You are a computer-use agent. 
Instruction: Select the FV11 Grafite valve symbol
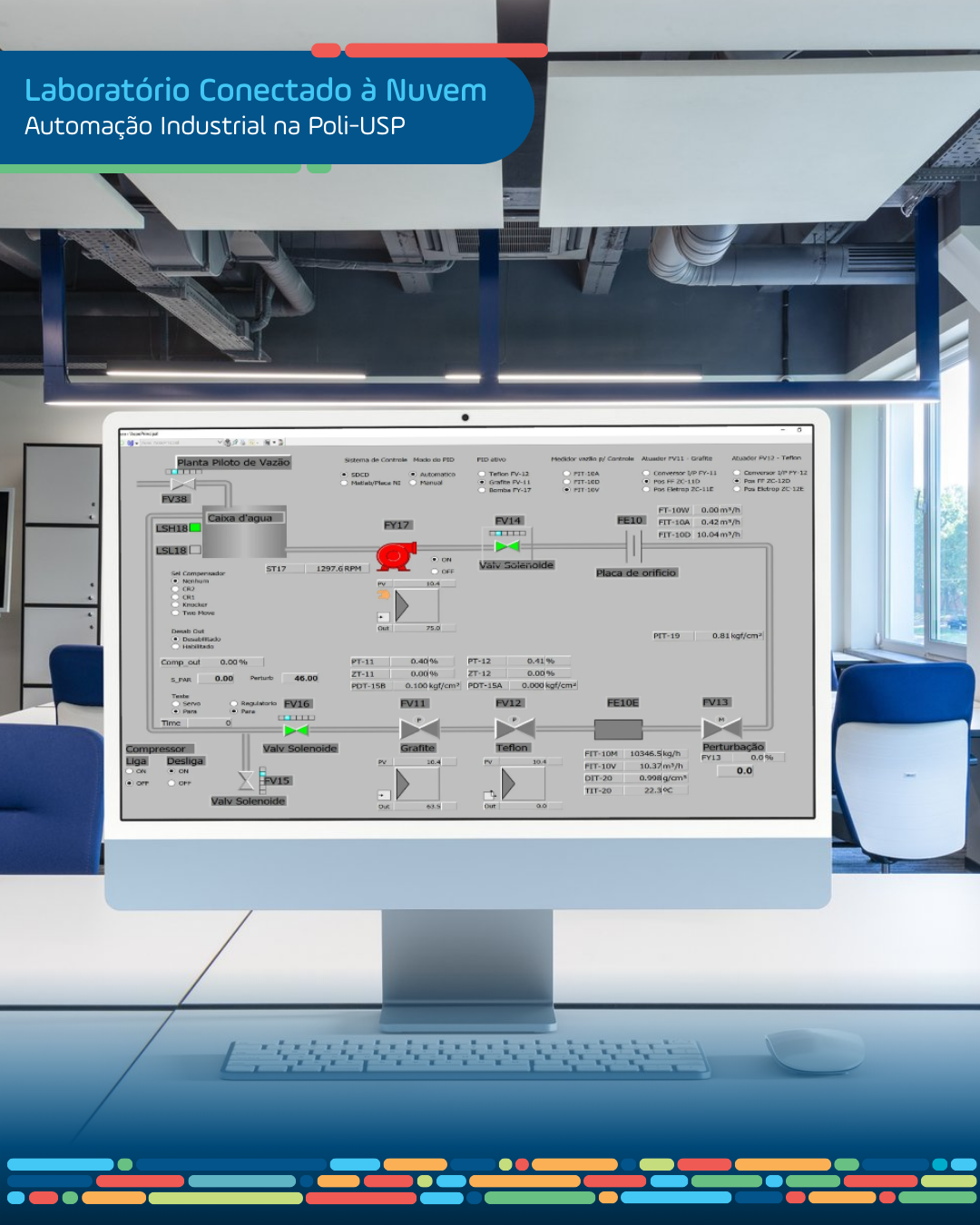pos(419,728)
